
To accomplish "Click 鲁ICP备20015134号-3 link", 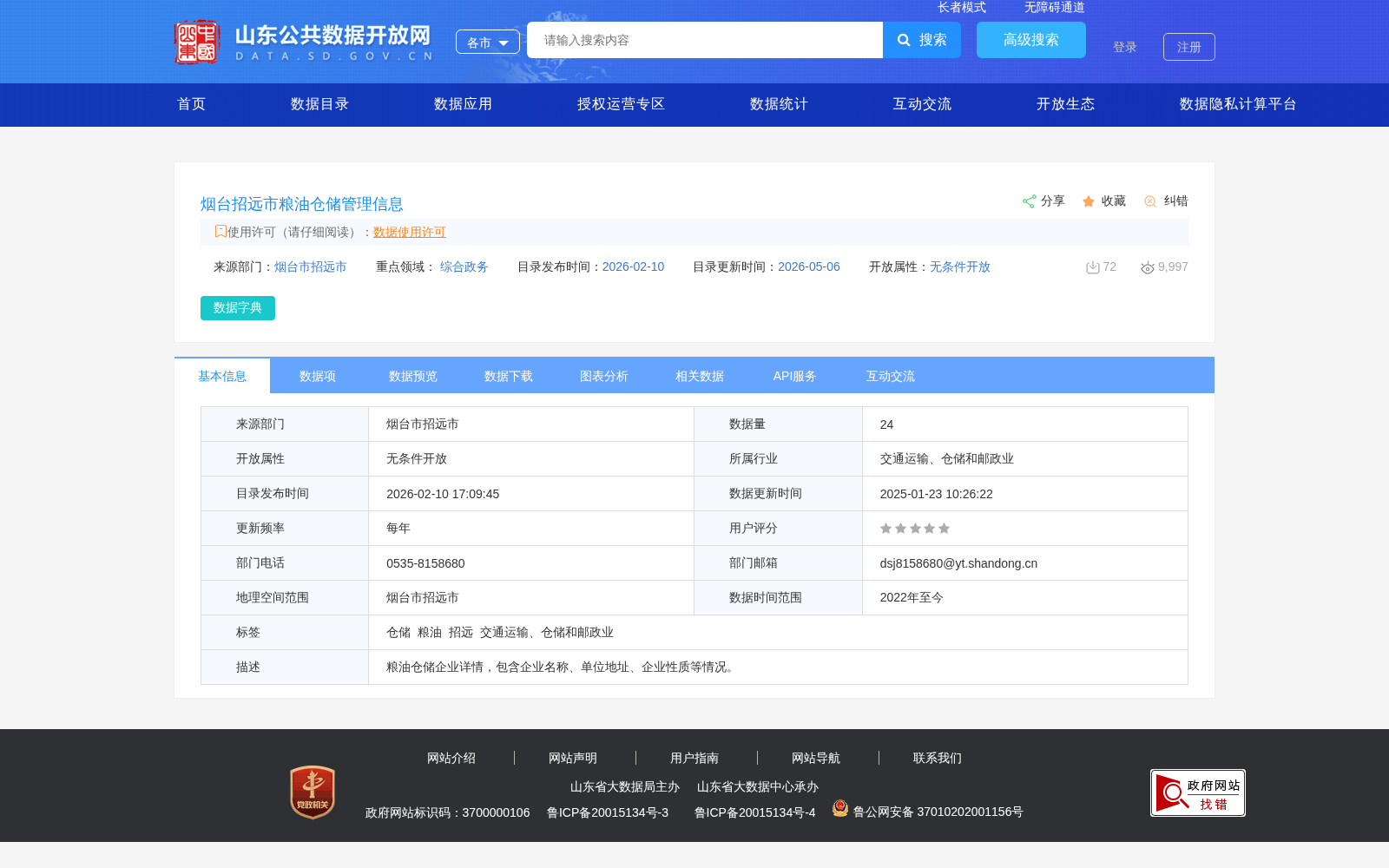I will tap(608, 812).
